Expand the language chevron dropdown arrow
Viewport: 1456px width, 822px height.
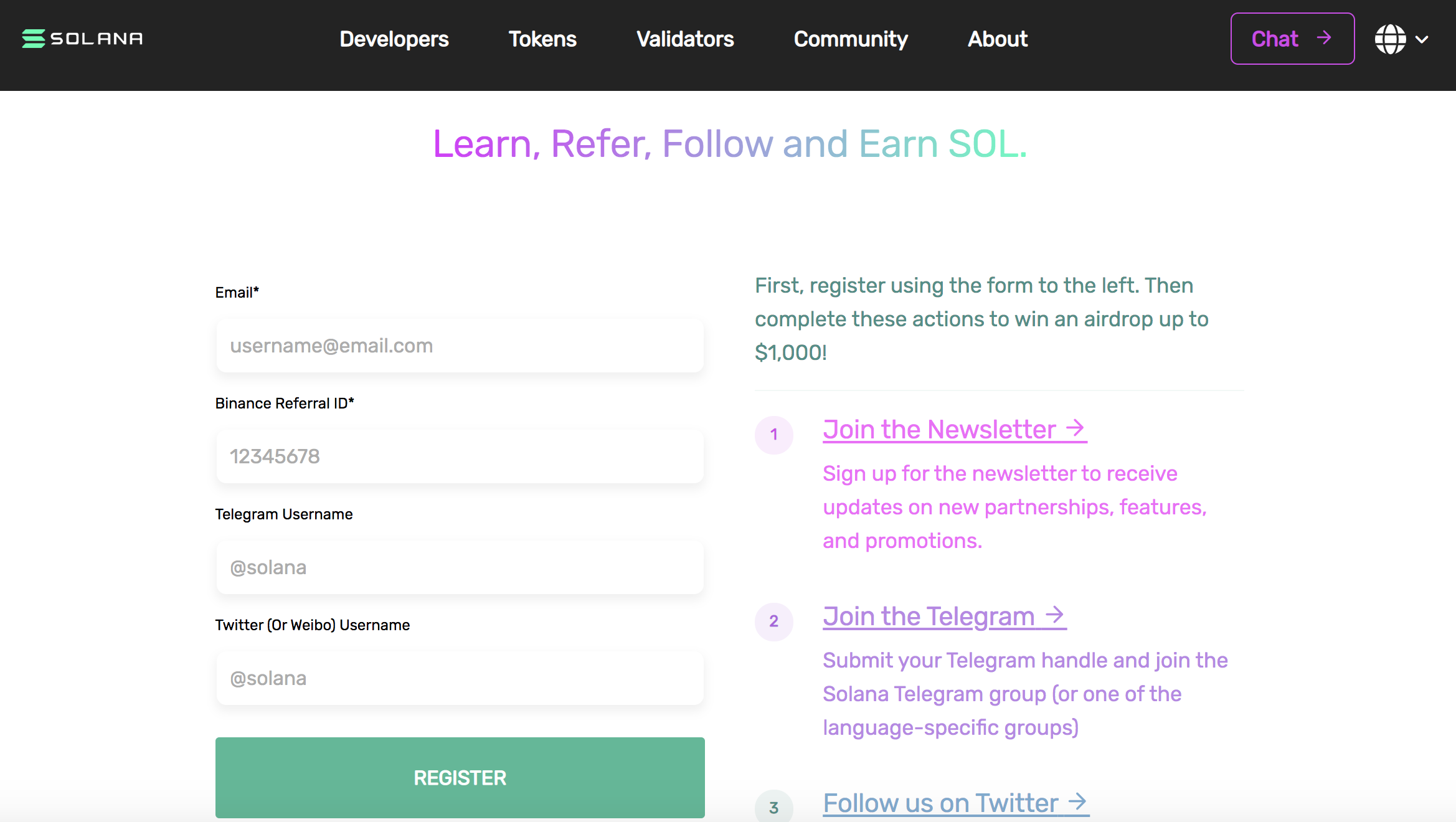[x=1422, y=39]
